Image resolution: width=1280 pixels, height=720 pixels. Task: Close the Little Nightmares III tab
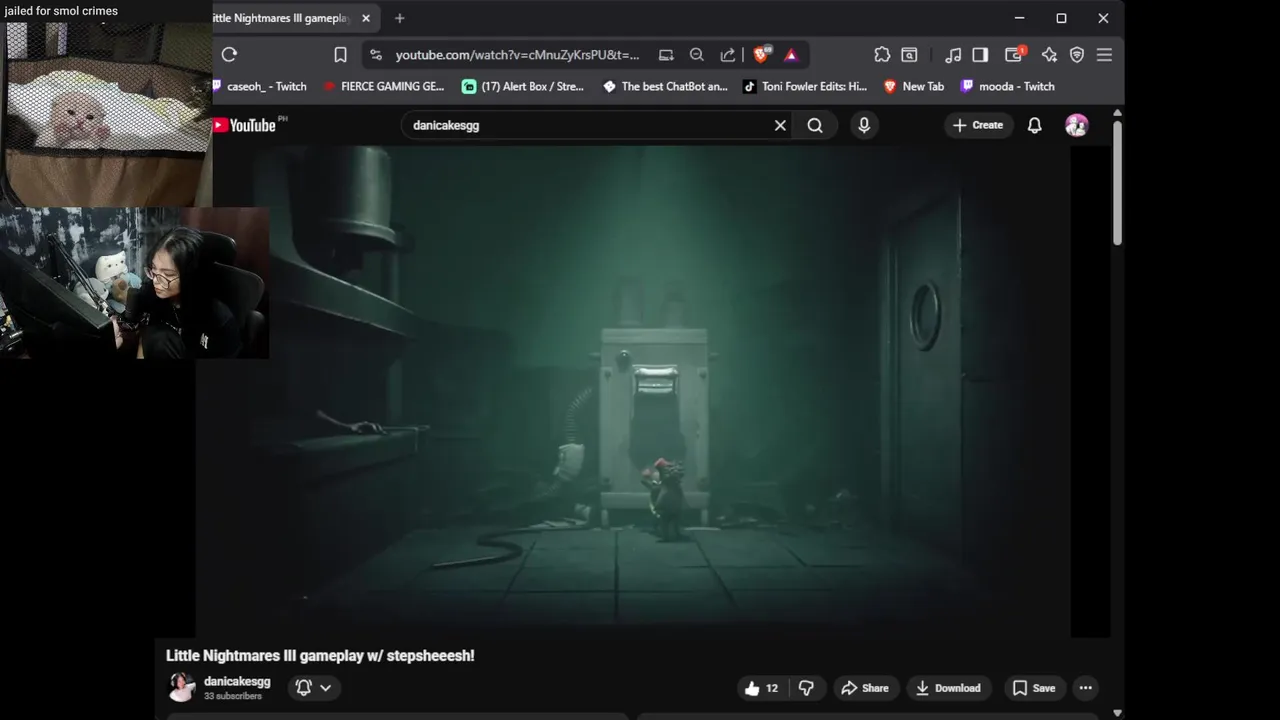[366, 18]
